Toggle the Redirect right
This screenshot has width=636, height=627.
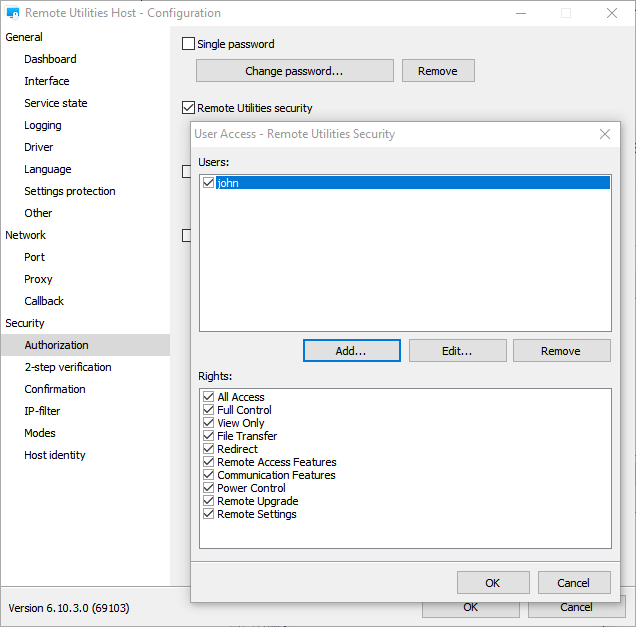208,449
